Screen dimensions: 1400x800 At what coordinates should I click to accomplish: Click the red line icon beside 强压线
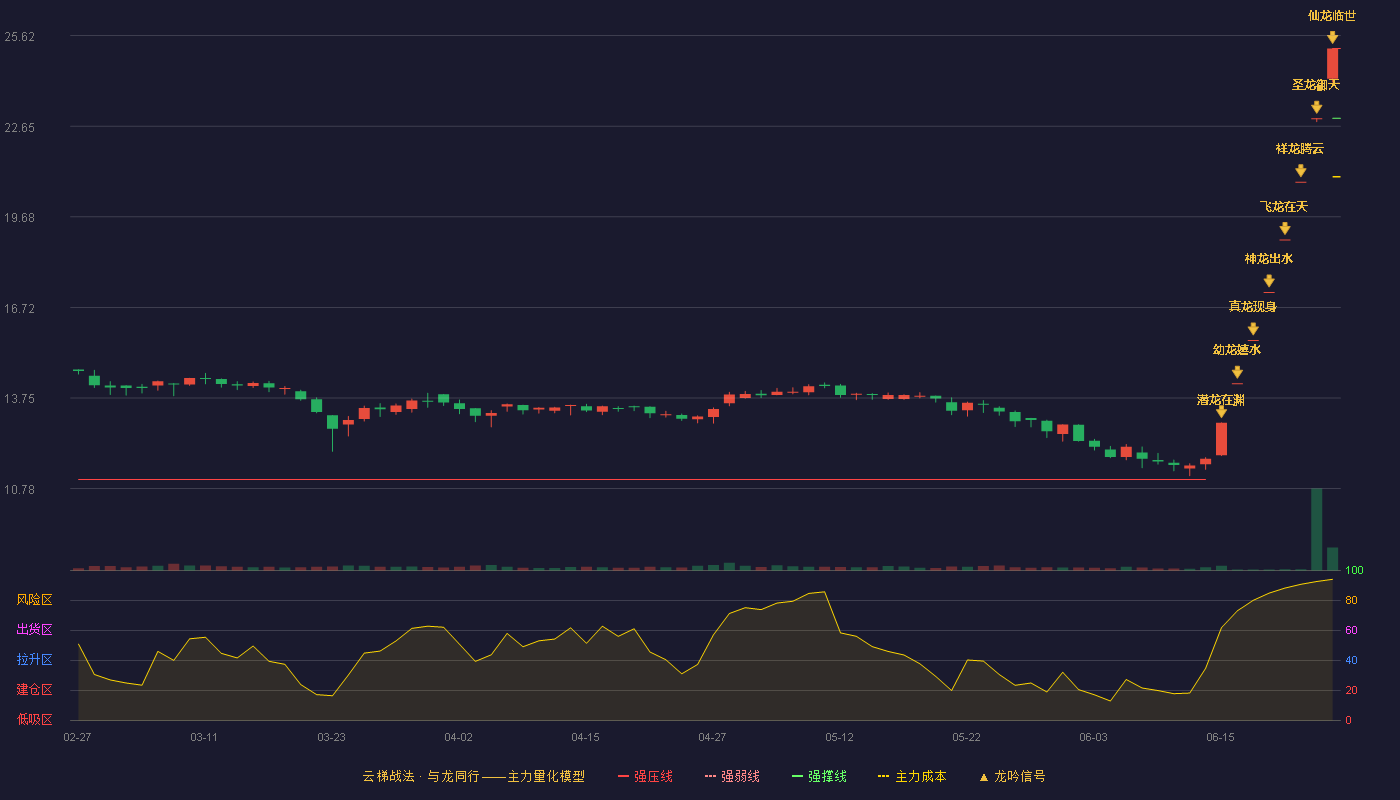click(623, 776)
